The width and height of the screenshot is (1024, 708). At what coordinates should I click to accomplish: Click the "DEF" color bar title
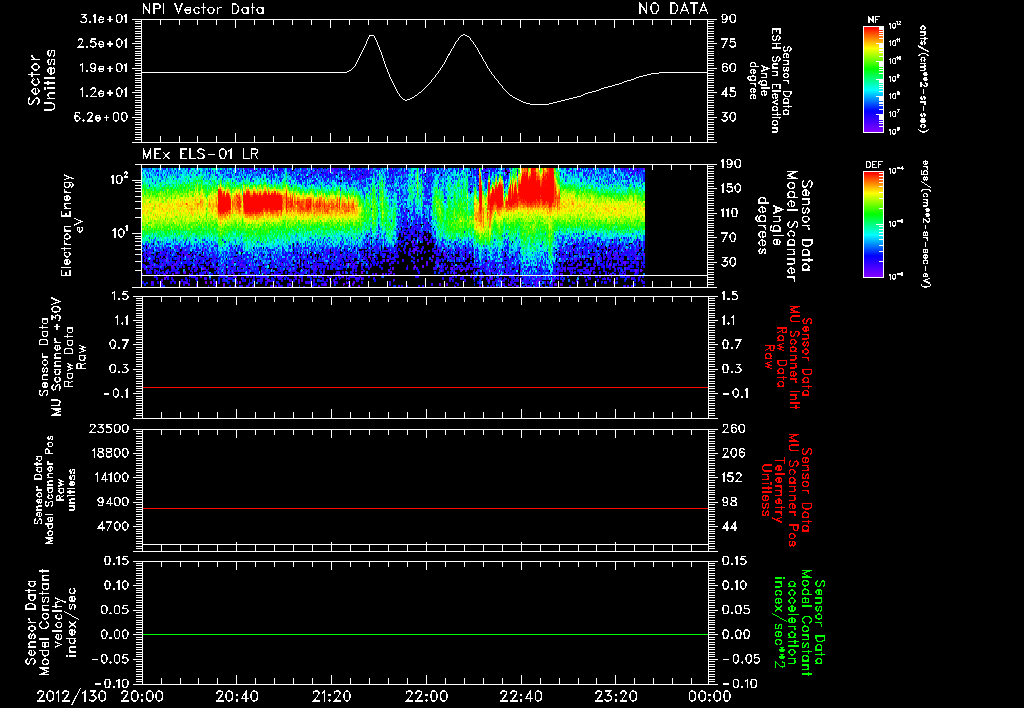[873, 165]
